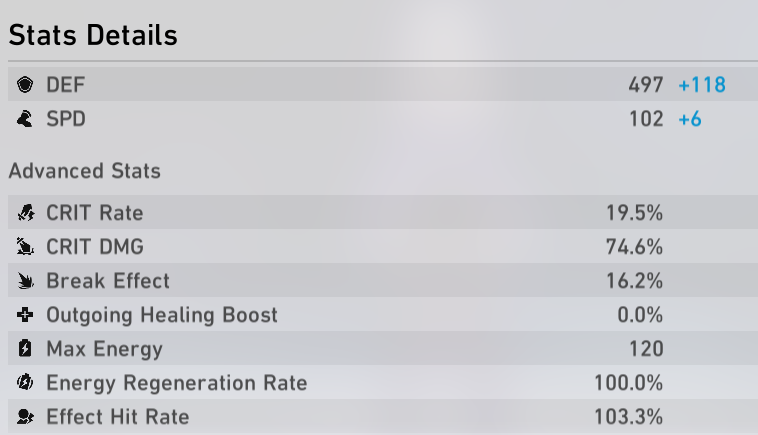
Task: Select the CRIT Rate 19.5% value
Action: click(634, 213)
